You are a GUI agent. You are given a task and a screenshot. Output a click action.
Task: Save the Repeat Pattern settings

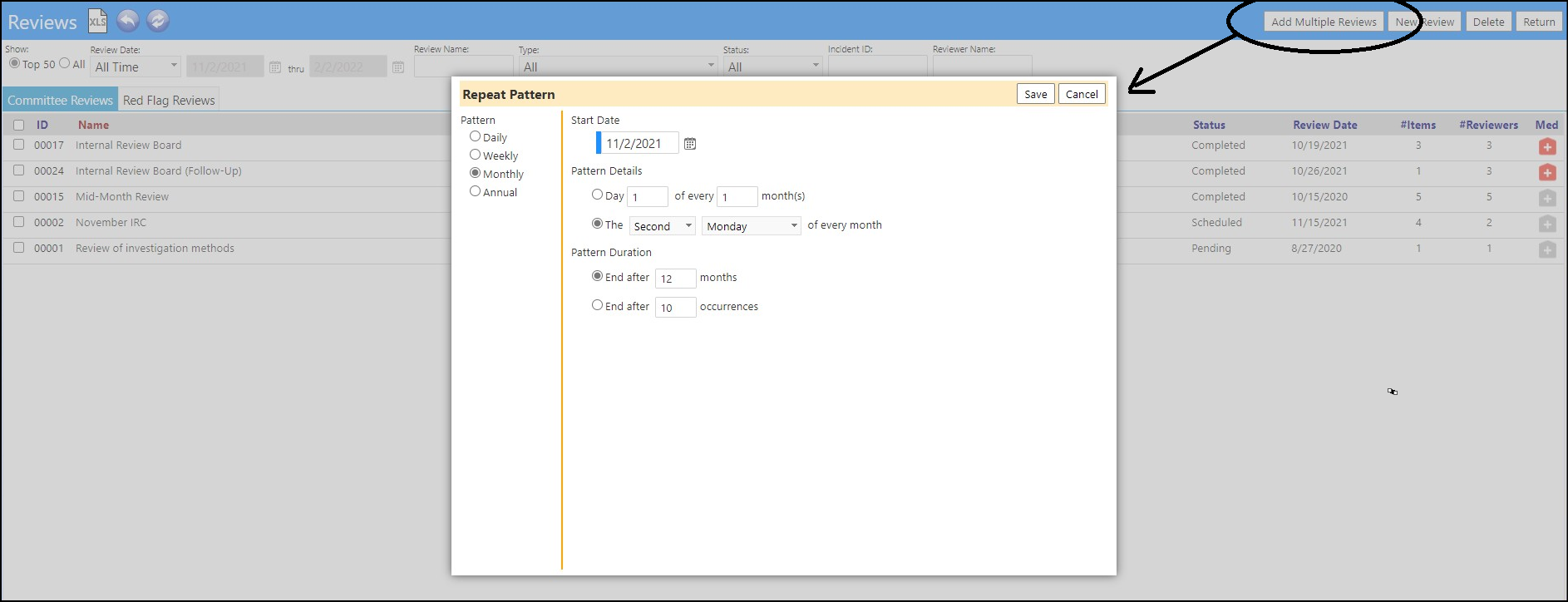[x=1036, y=94]
